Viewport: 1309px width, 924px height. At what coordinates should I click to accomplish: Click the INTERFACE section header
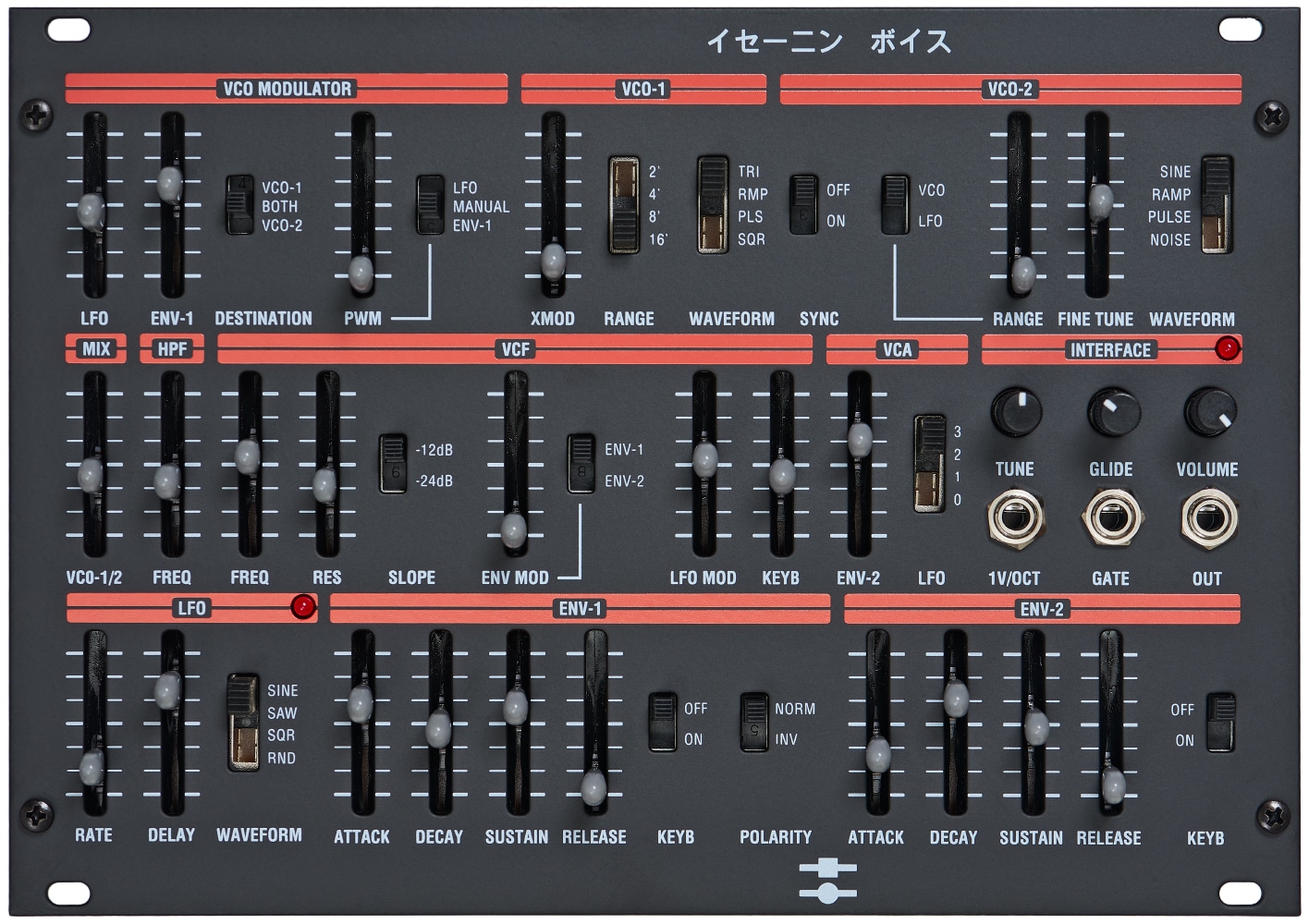(1109, 350)
